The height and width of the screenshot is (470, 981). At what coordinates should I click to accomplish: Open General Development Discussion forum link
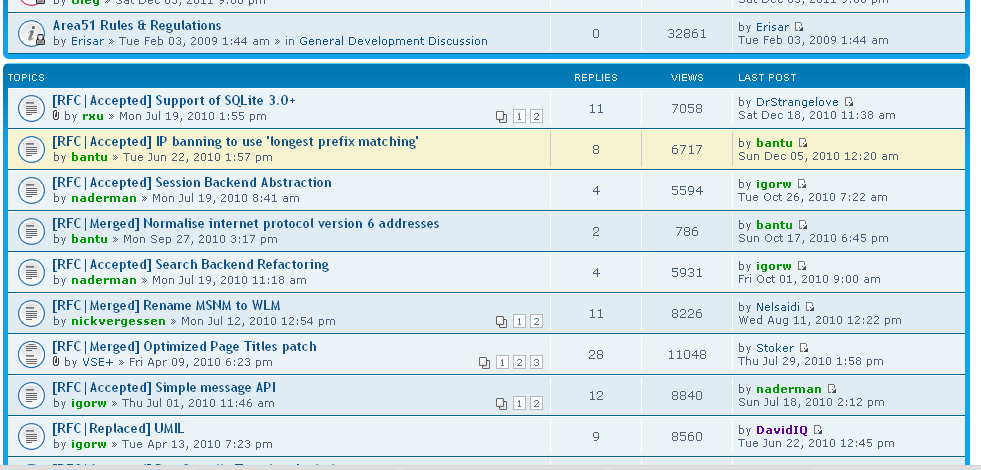[x=394, y=41]
